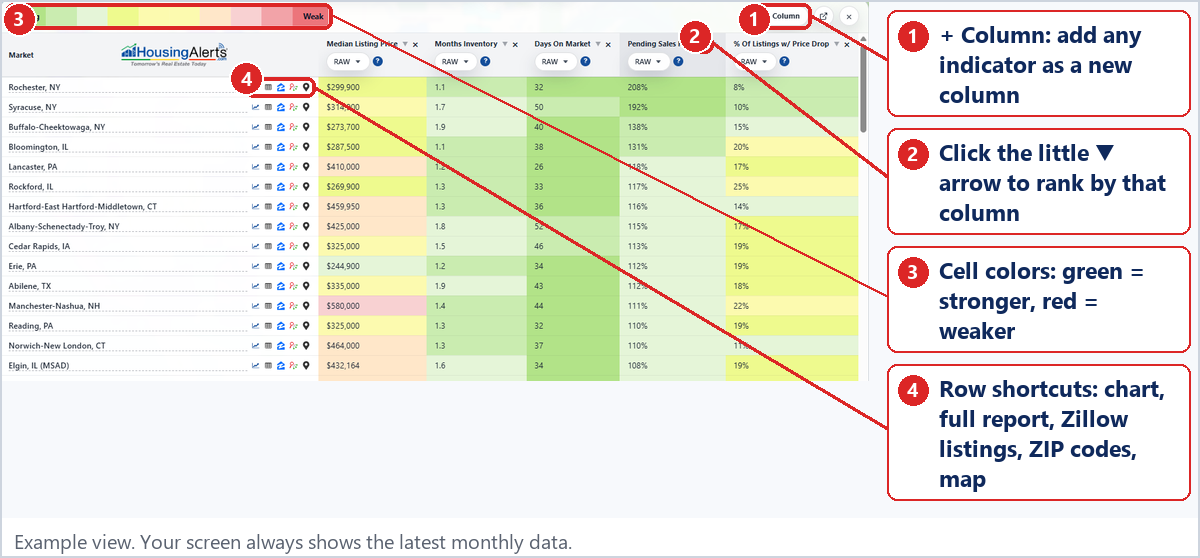Open RAW dropdown under % Of Listings w/ Price Drop
The height and width of the screenshot is (558, 1200).
(755, 61)
